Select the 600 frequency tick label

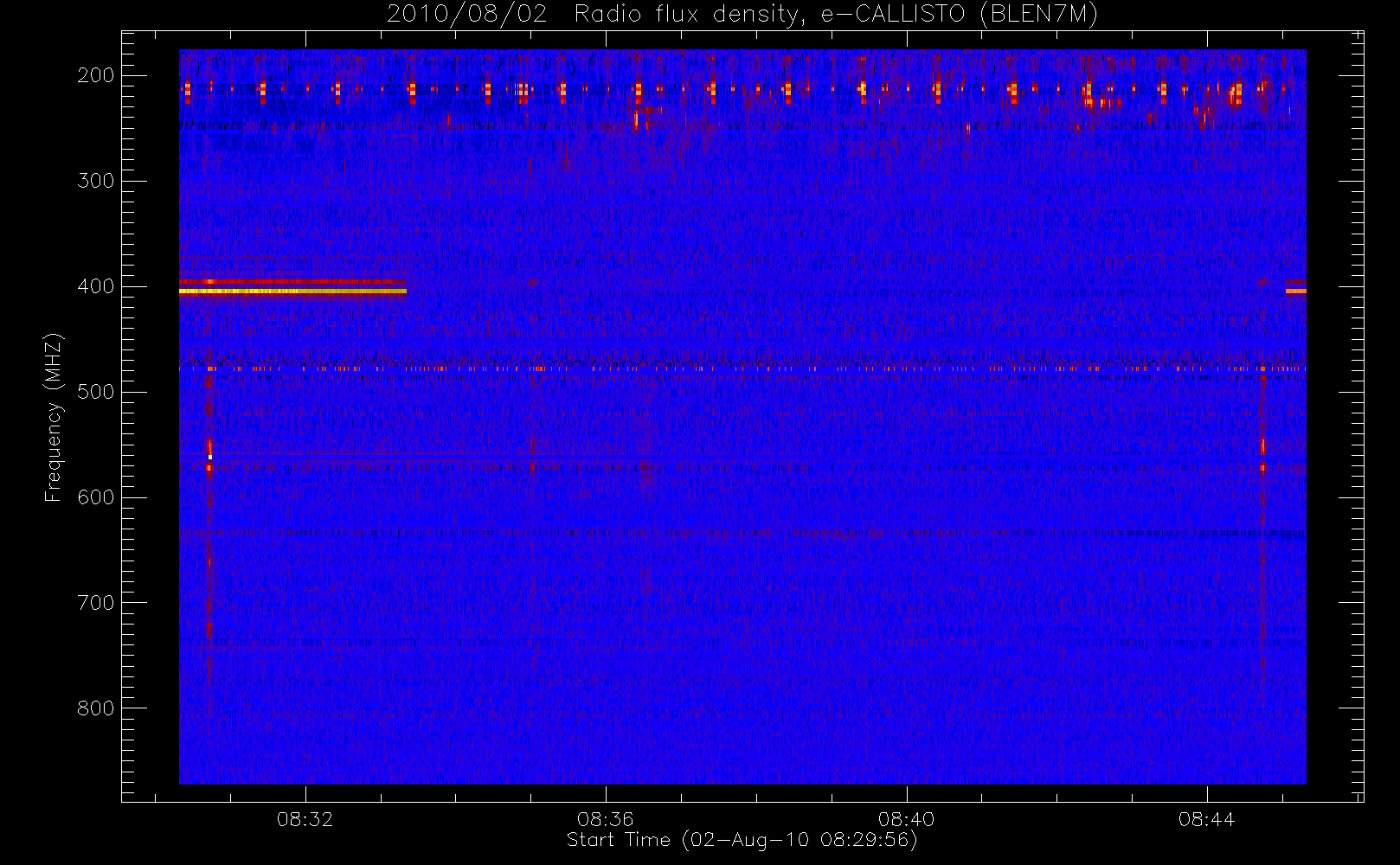96,497
